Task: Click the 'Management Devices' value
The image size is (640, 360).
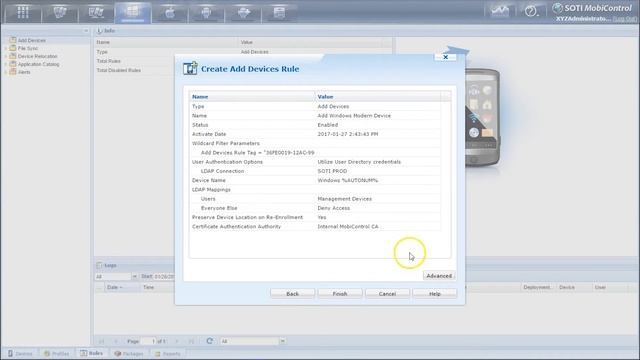Action: [344, 199]
